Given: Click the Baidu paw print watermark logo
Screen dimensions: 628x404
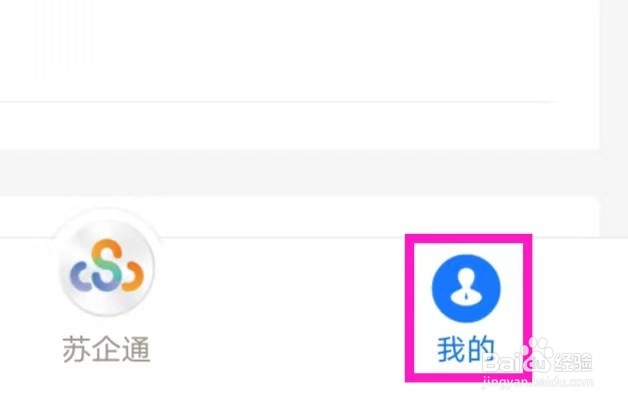Looking at the screenshot, I should pos(537,354).
